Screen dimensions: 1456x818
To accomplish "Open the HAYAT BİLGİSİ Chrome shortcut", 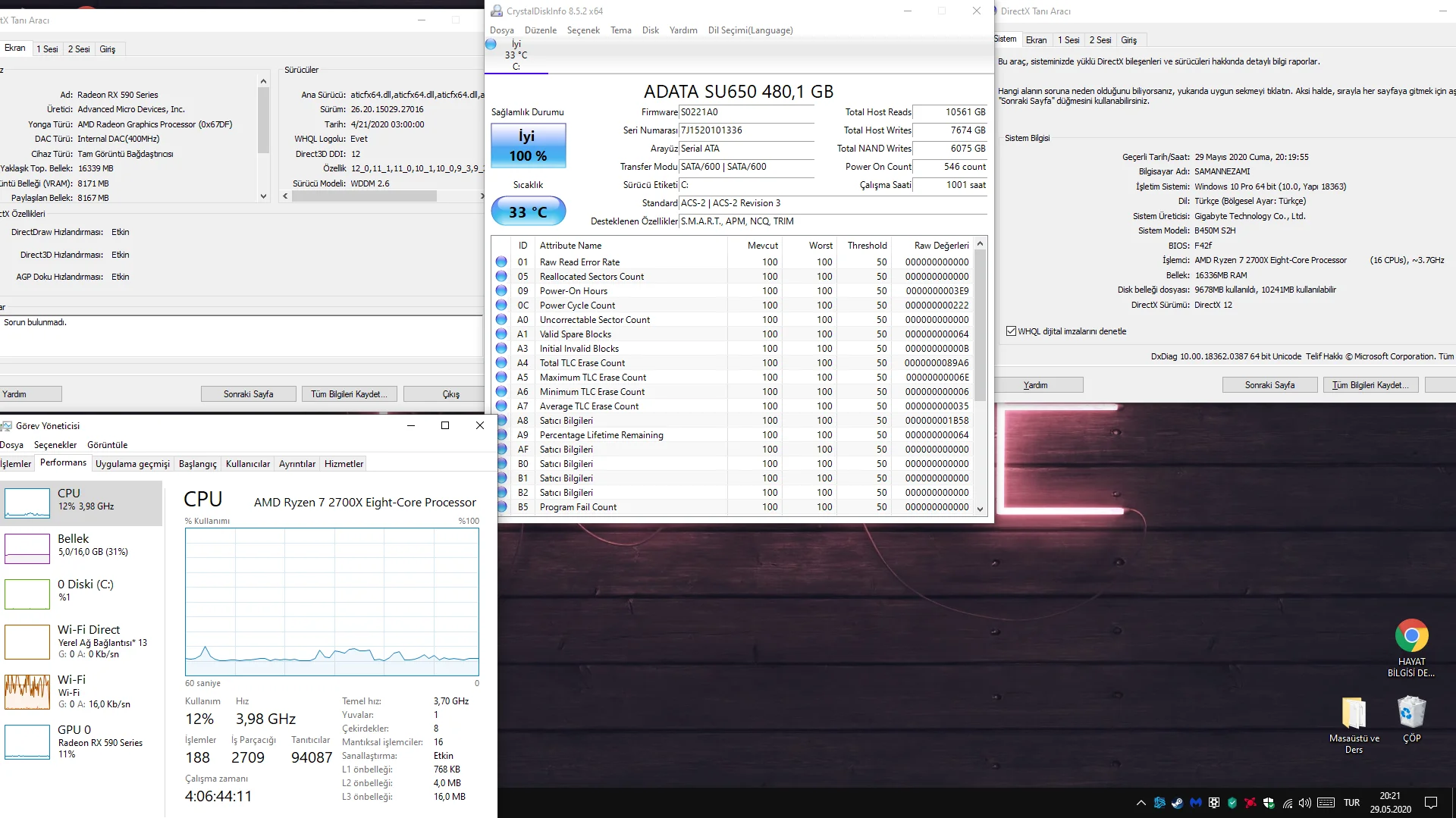I will point(1411,637).
